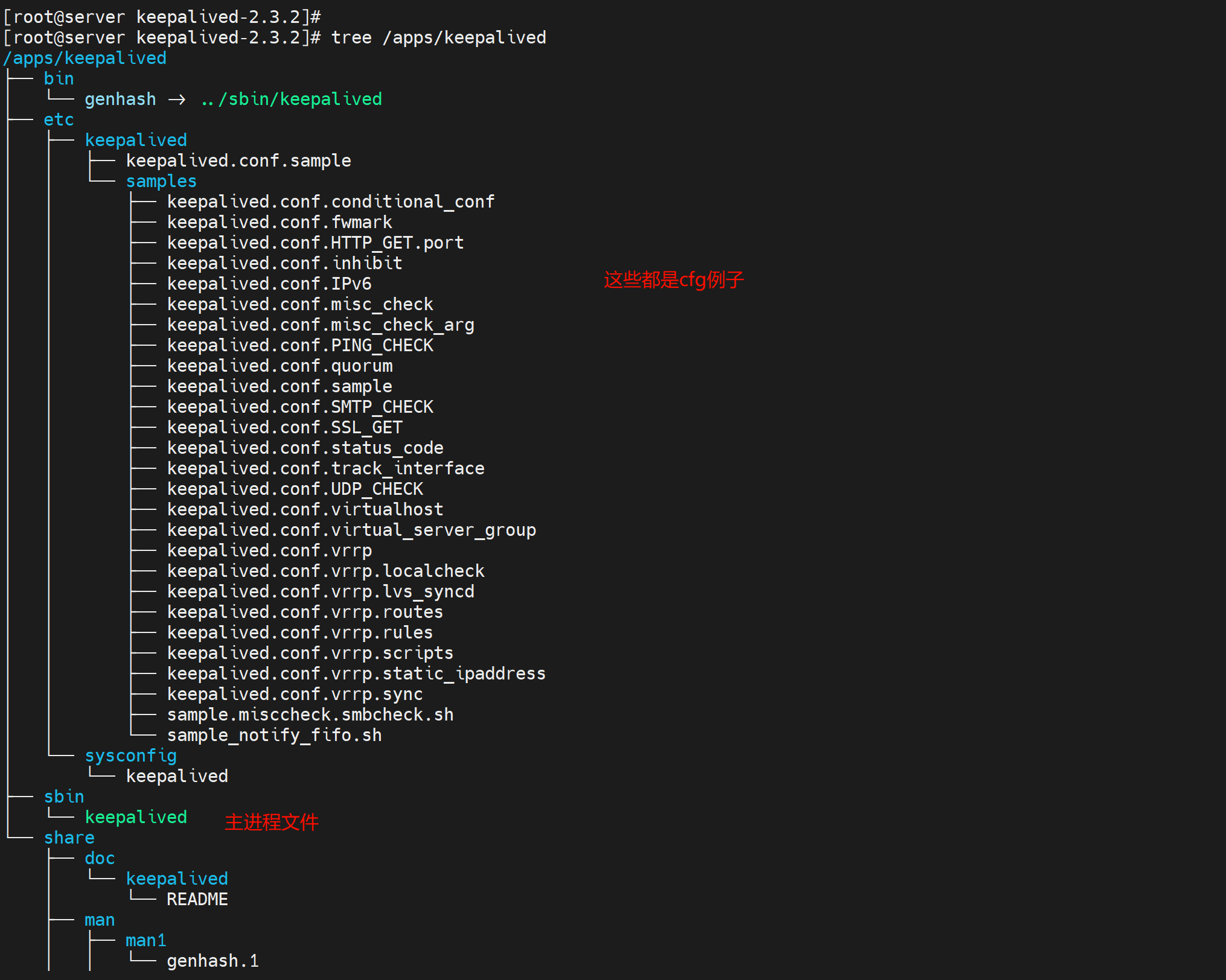The height and width of the screenshot is (980, 1226).
Task: Click keepalived.conf.vrrp.static_ipaddress file
Action: (x=356, y=673)
